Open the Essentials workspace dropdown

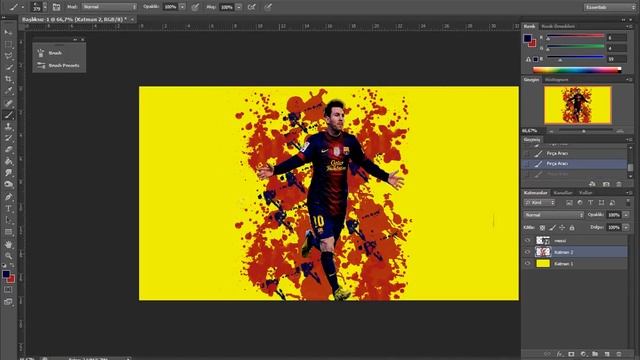tap(610, 7)
